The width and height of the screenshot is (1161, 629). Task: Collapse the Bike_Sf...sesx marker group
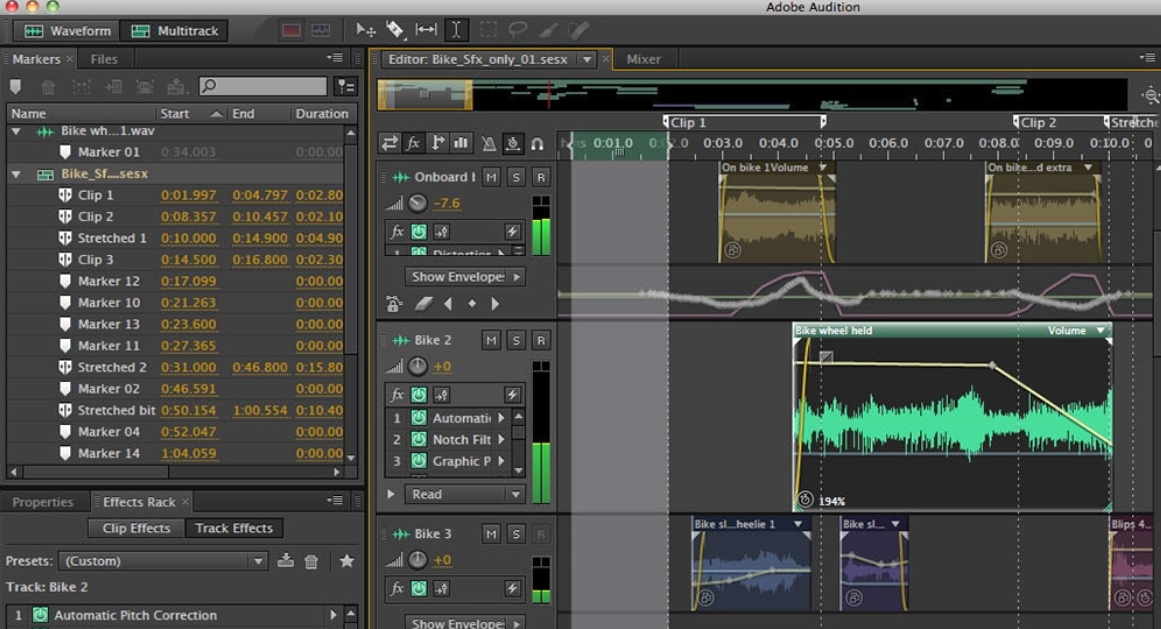point(16,174)
